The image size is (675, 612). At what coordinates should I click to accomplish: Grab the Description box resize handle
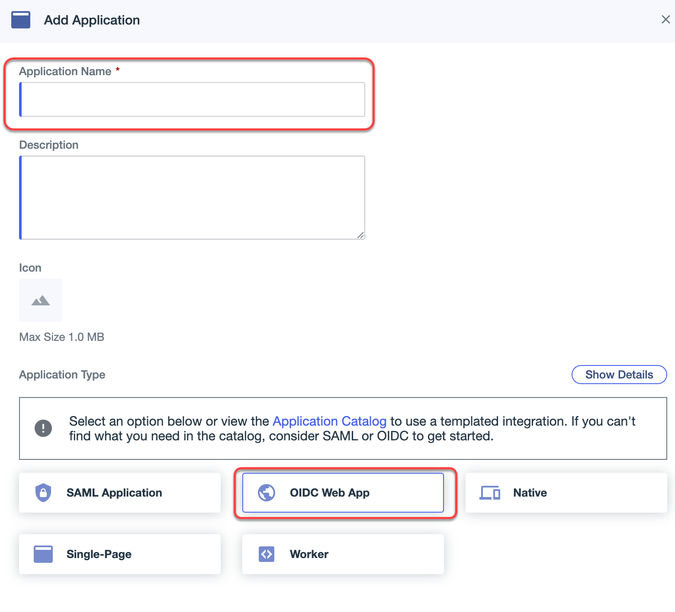[x=360, y=235]
